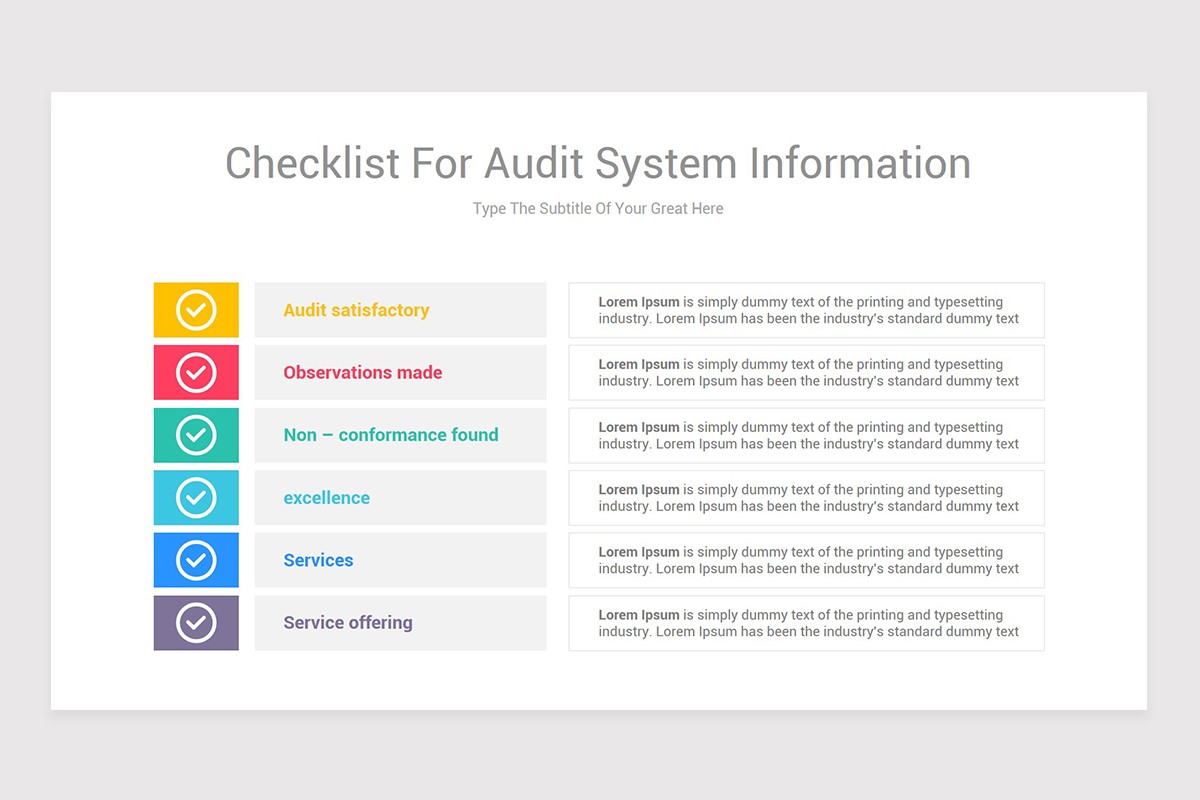1200x800 pixels.
Task: Click the subtitle placeholder text
Action: tap(598, 209)
